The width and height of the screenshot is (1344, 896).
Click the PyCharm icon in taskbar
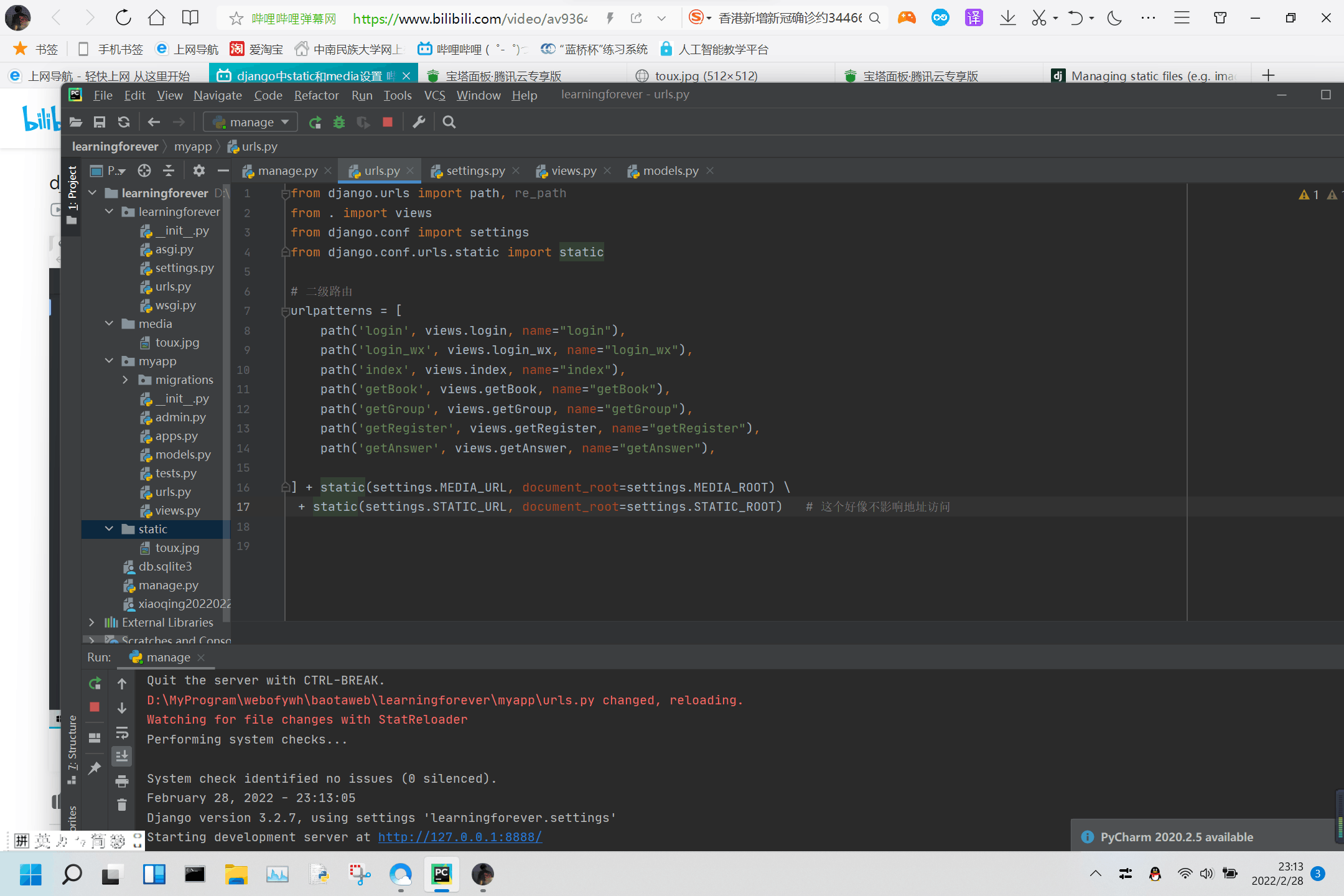coord(441,874)
